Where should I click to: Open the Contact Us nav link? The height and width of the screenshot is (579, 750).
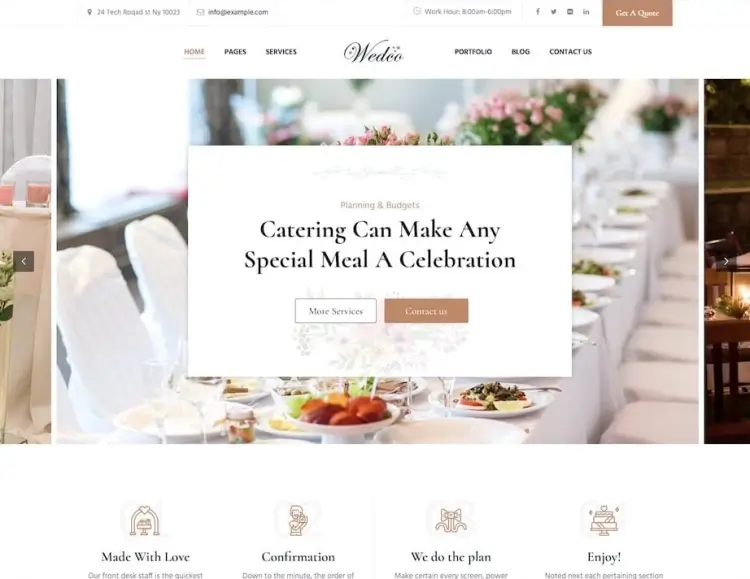coord(571,52)
